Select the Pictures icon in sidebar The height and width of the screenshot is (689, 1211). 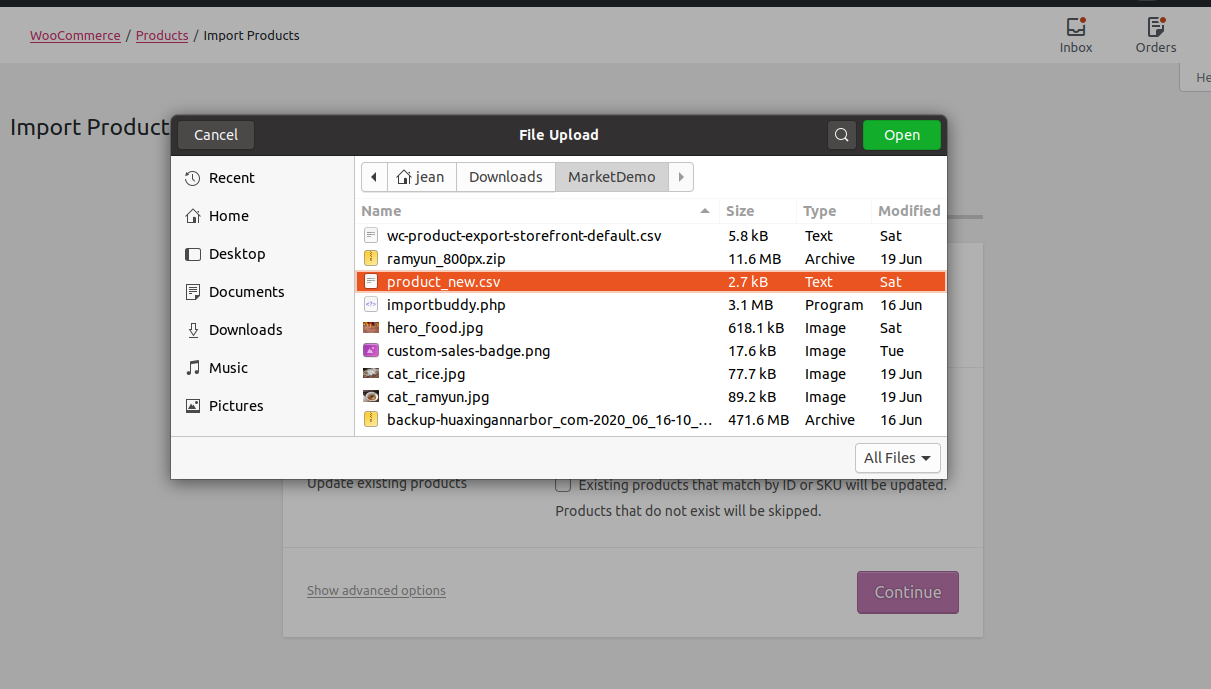[193, 406]
